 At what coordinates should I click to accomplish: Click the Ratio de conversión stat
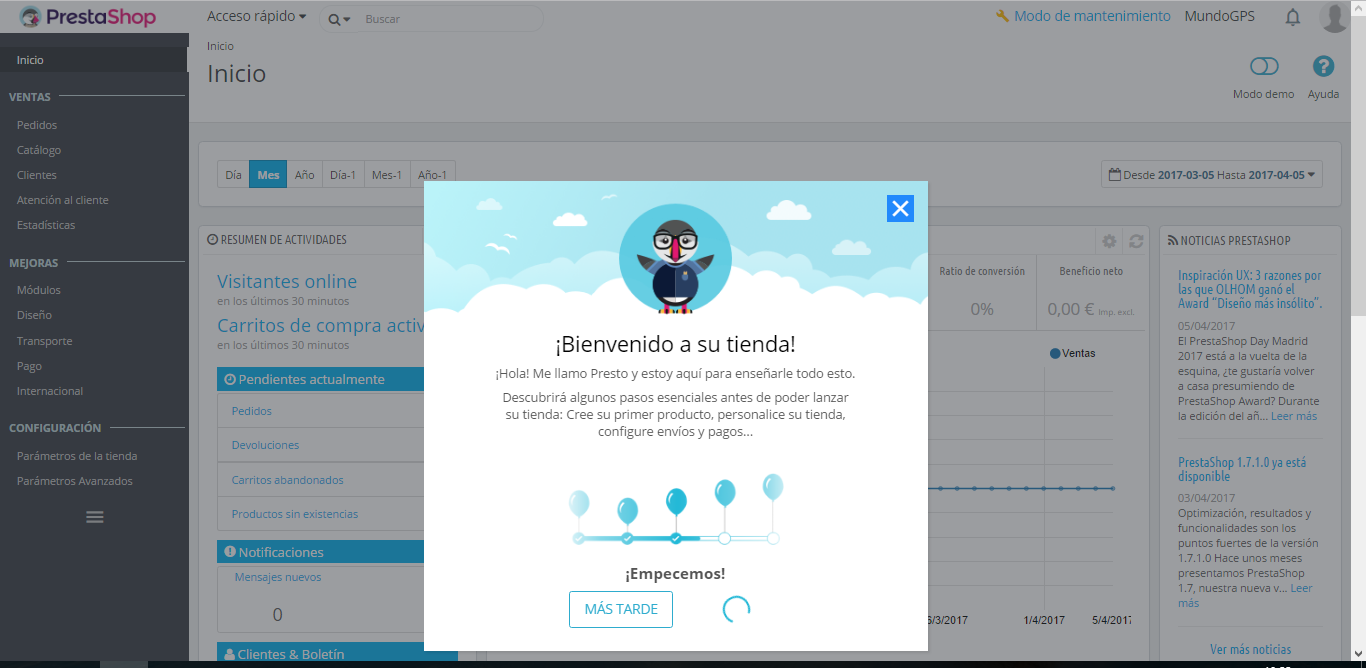point(982,290)
